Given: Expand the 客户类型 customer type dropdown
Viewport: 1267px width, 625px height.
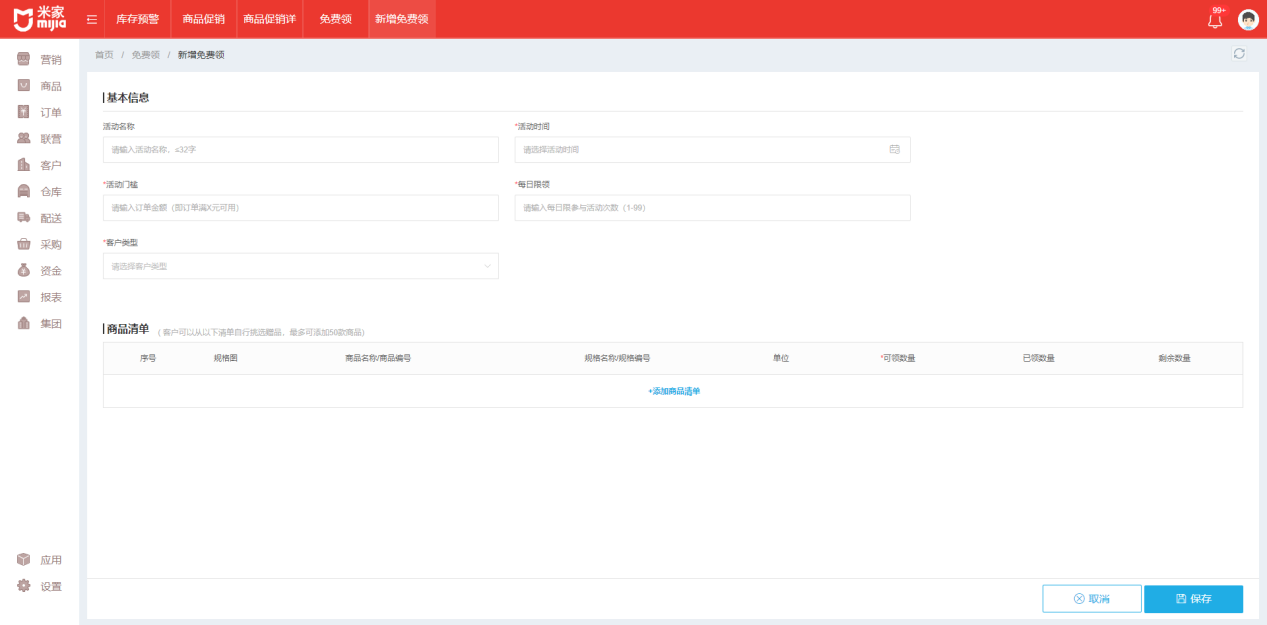Looking at the screenshot, I should pyautogui.click(x=300, y=266).
